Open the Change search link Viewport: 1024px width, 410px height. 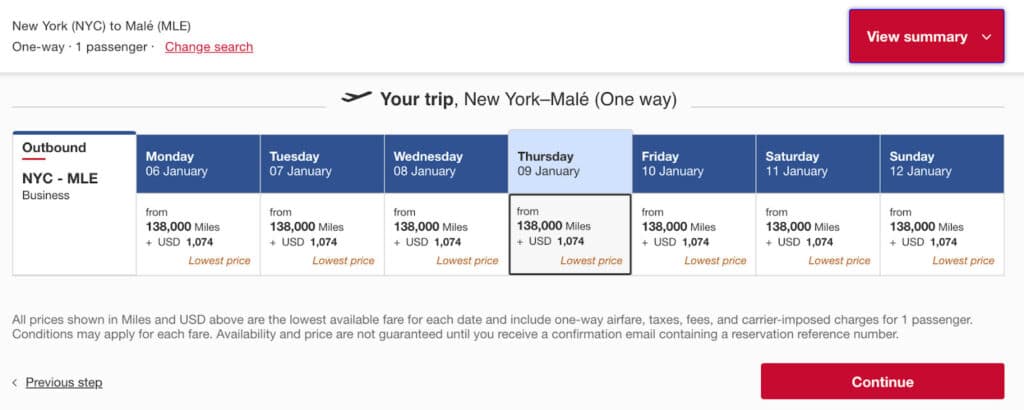[209, 47]
